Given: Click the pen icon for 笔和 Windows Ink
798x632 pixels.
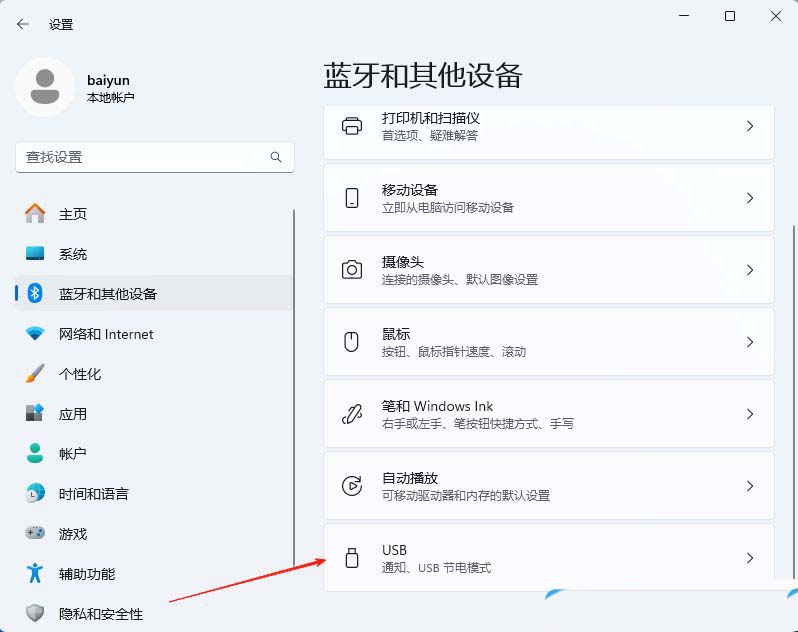Looking at the screenshot, I should [351, 414].
